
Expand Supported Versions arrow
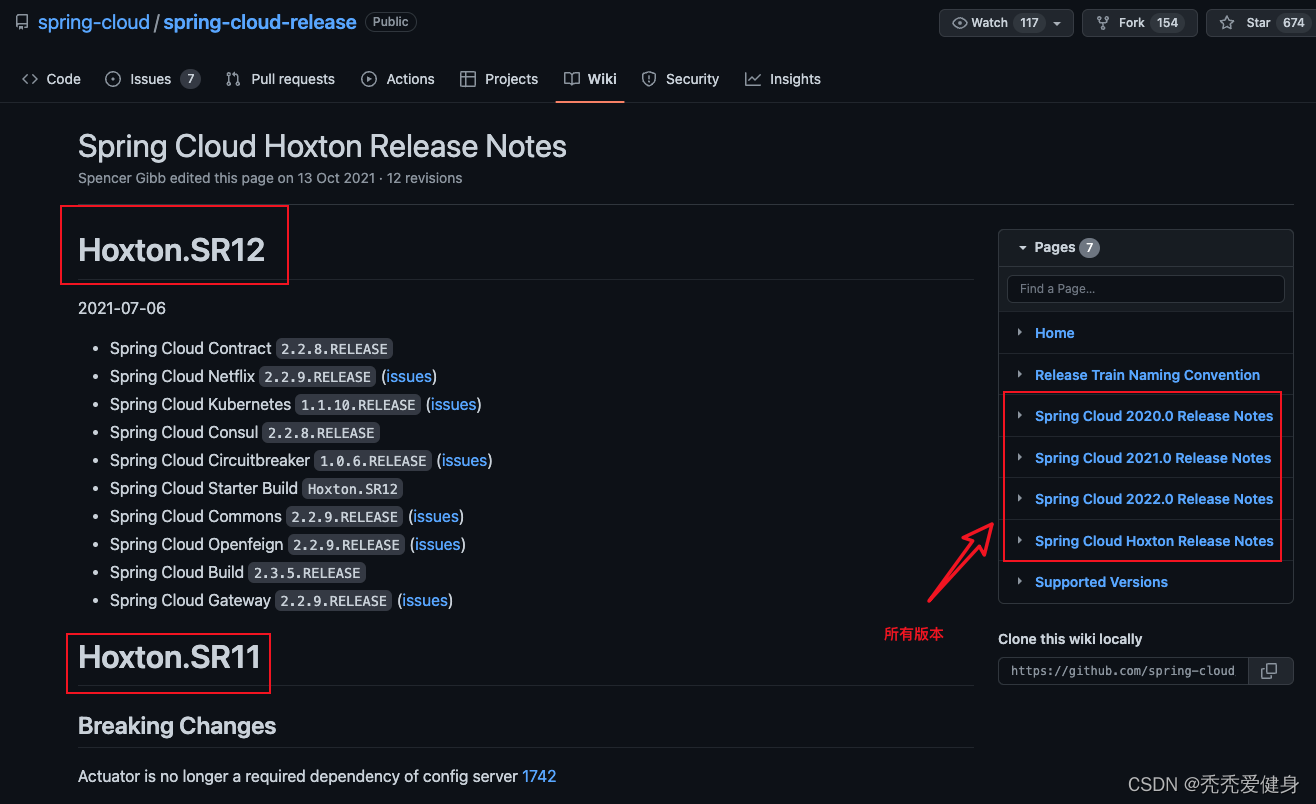tap(1019, 582)
